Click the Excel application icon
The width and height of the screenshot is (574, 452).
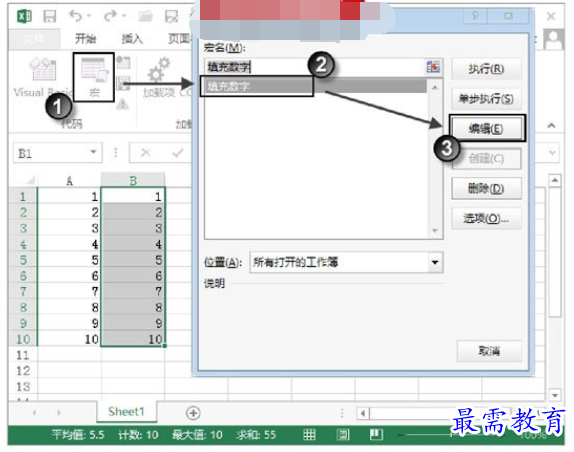[x=24, y=16]
